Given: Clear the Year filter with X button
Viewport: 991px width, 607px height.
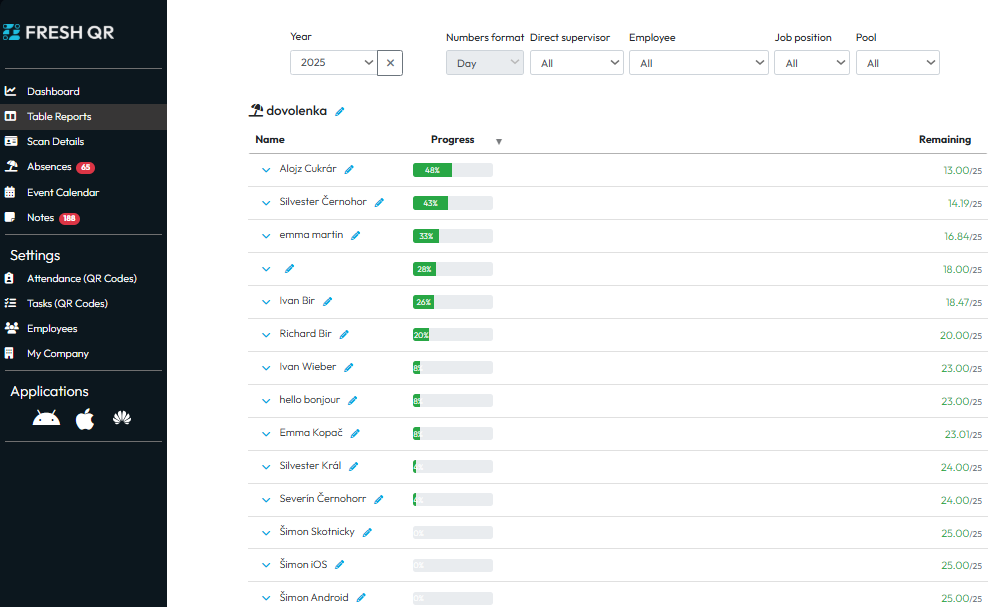Looking at the screenshot, I should point(390,63).
